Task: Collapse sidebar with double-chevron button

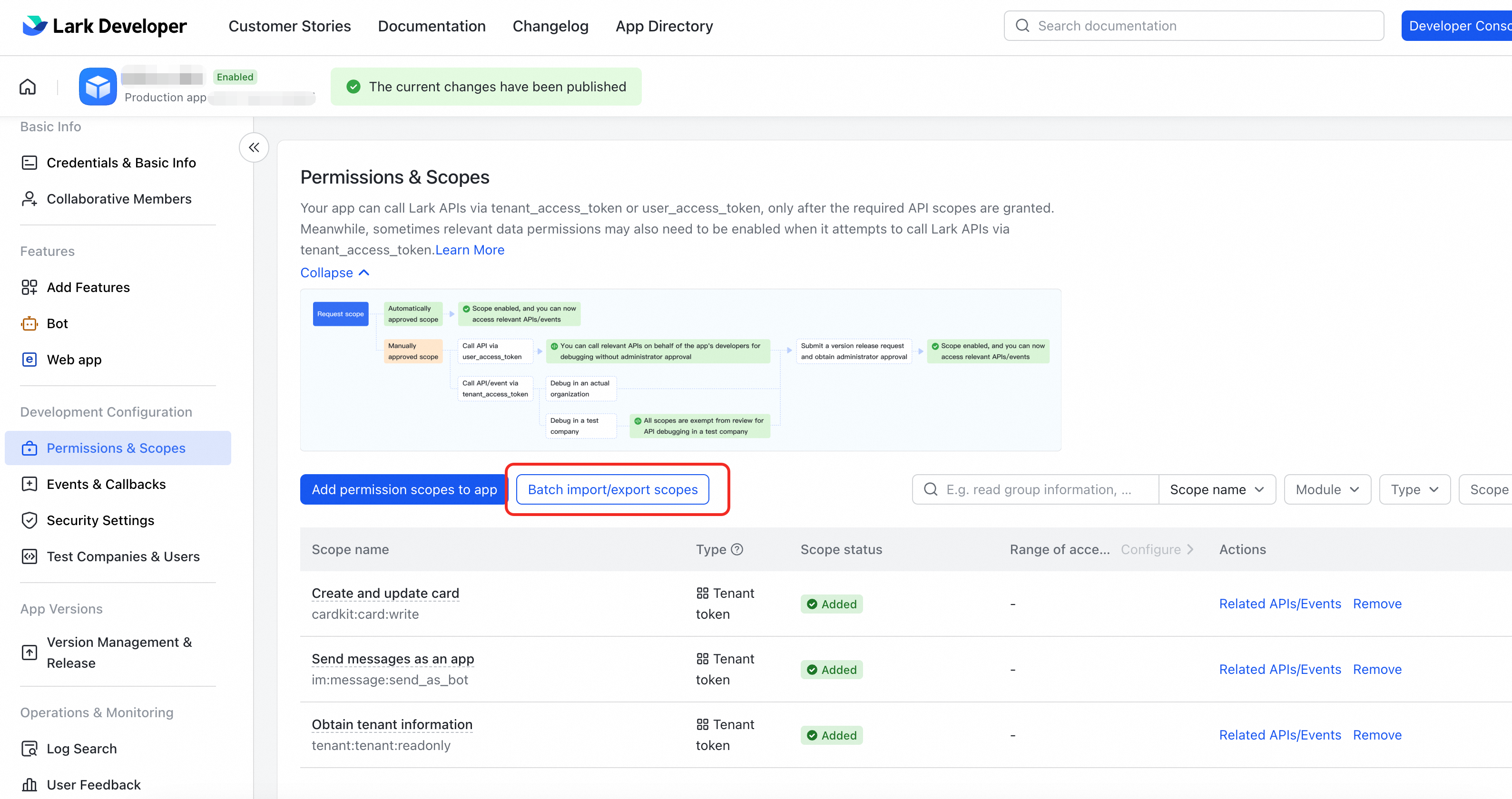Action: pyautogui.click(x=254, y=148)
